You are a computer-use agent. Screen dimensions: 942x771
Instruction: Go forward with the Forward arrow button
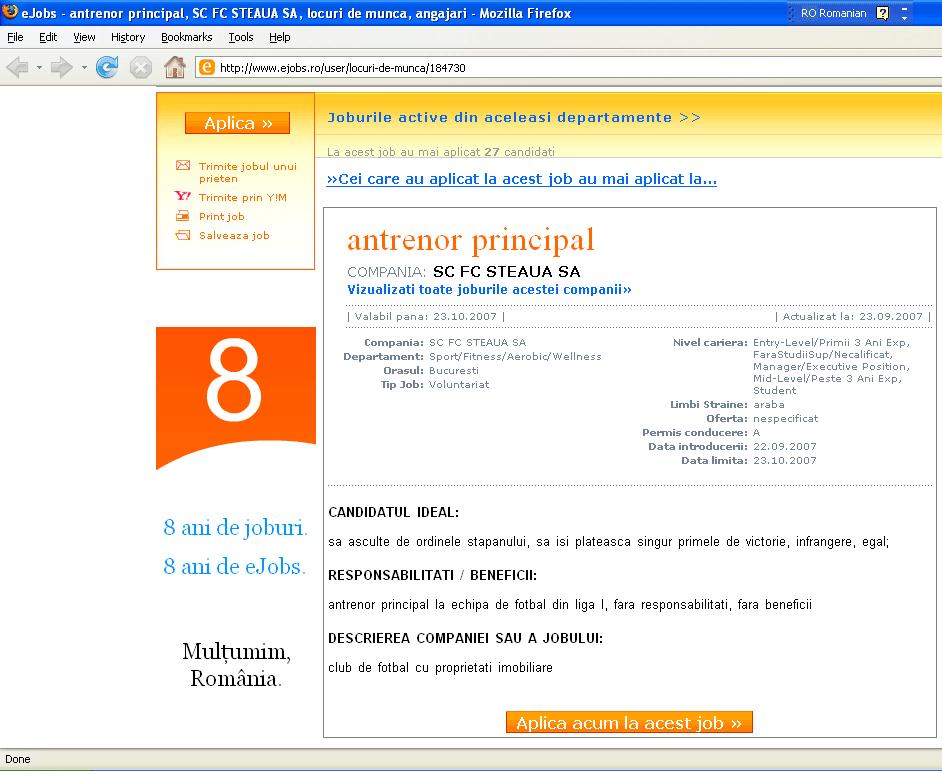61,67
